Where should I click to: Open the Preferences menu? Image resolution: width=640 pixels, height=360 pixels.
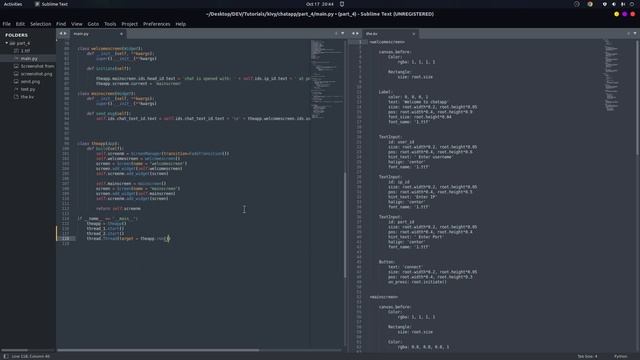point(156,24)
